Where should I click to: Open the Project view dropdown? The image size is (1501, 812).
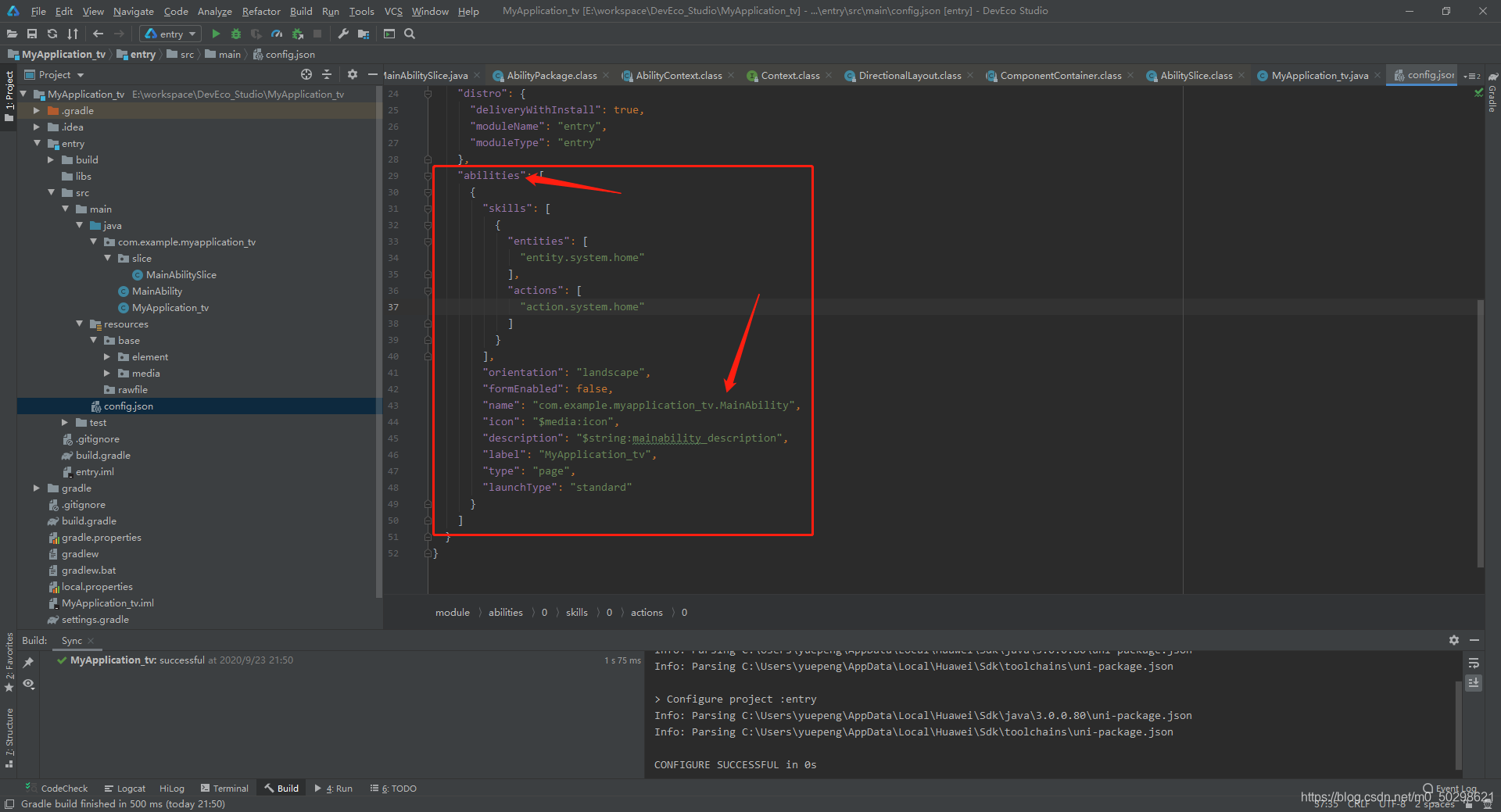pos(55,75)
